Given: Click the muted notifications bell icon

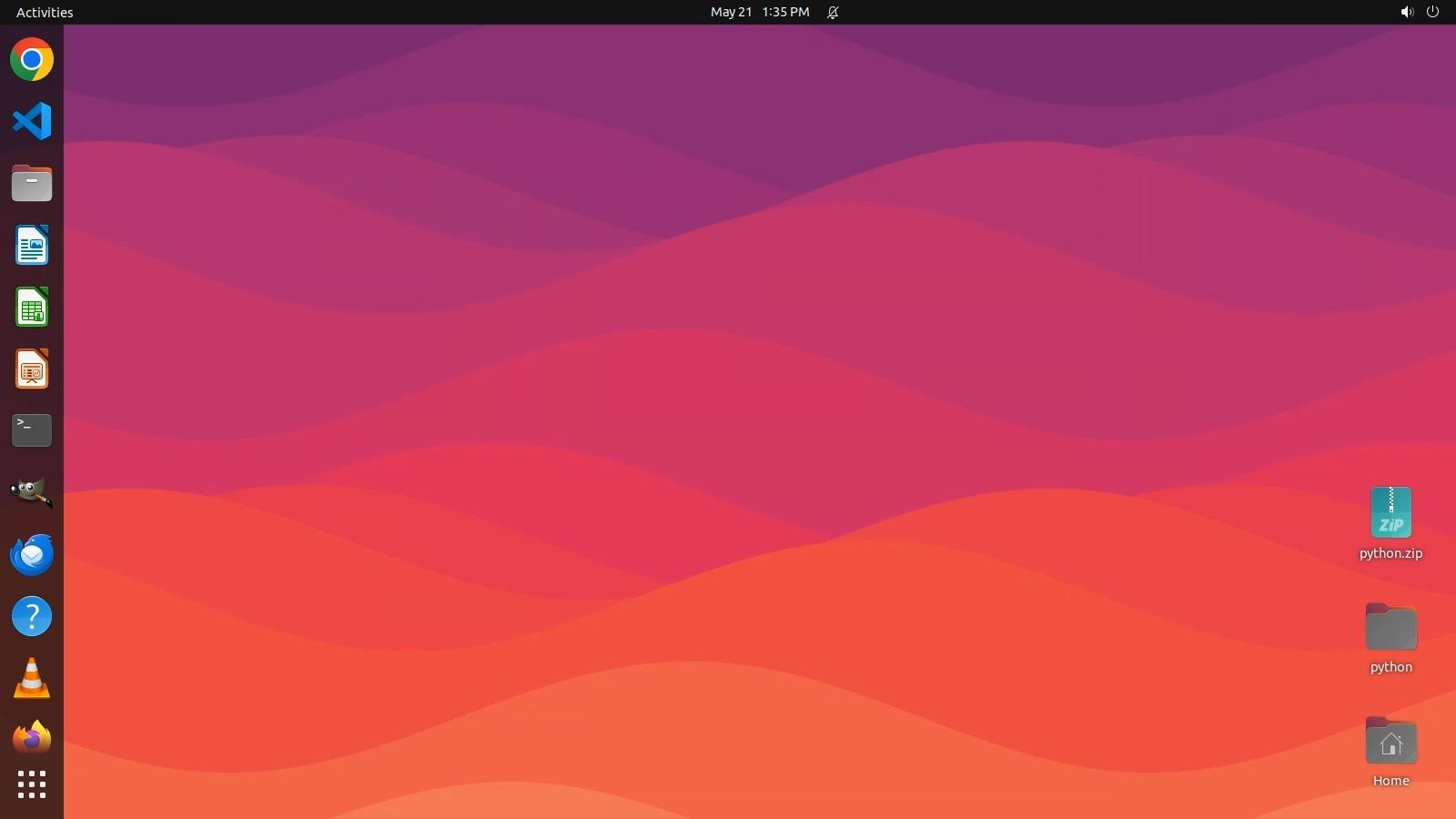Looking at the screenshot, I should pyautogui.click(x=833, y=12).
